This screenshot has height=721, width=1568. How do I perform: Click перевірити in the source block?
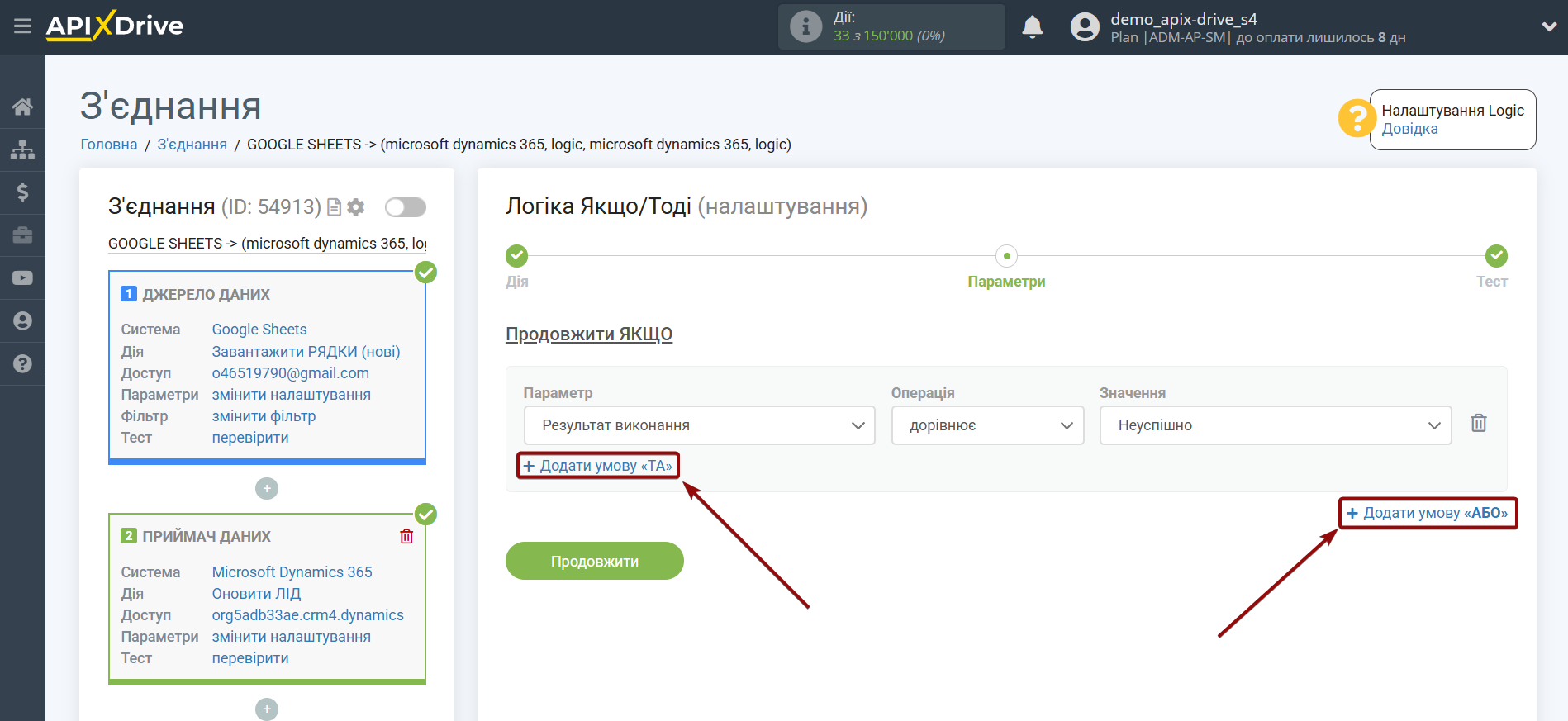tap(250, 438)
